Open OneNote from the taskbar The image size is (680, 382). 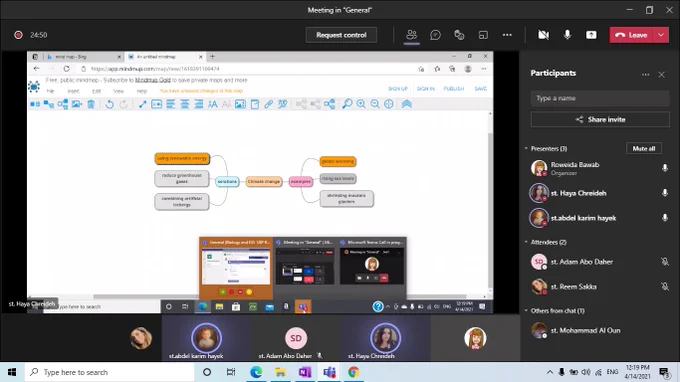[x=304, y=372]
